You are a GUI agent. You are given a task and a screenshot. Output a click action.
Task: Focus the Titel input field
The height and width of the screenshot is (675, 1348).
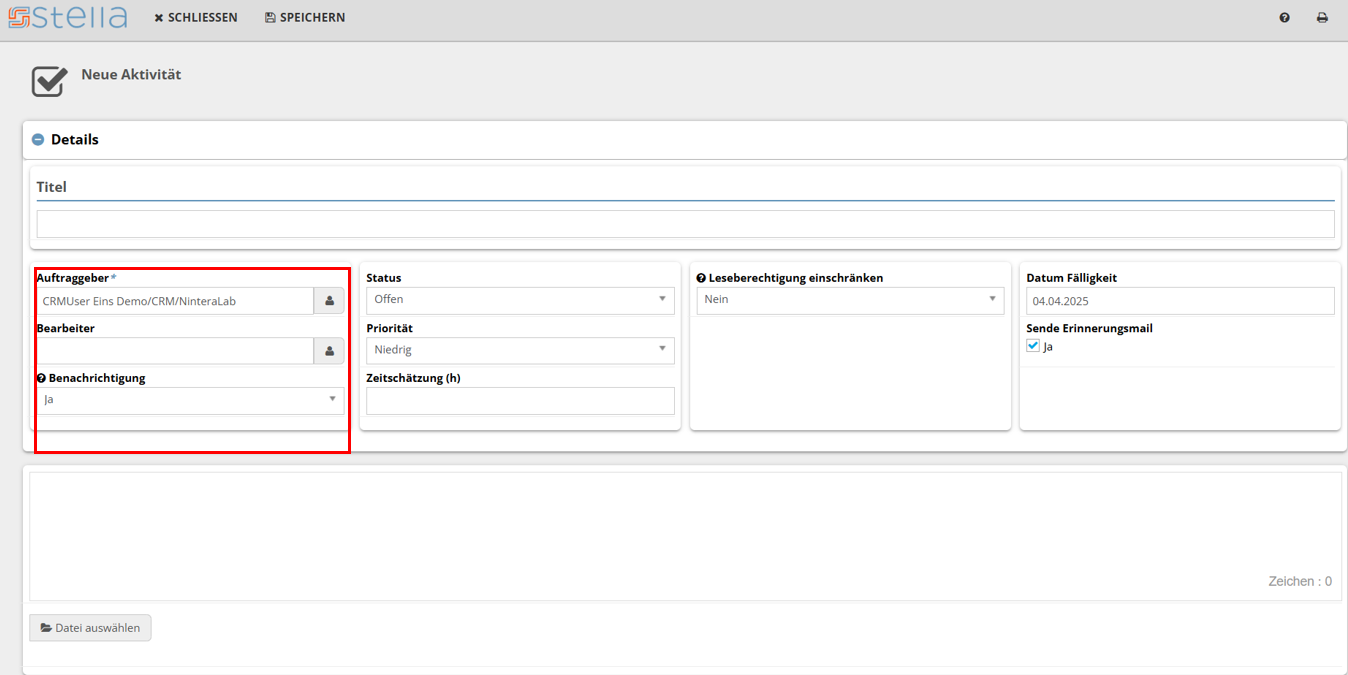pos(685,224)
